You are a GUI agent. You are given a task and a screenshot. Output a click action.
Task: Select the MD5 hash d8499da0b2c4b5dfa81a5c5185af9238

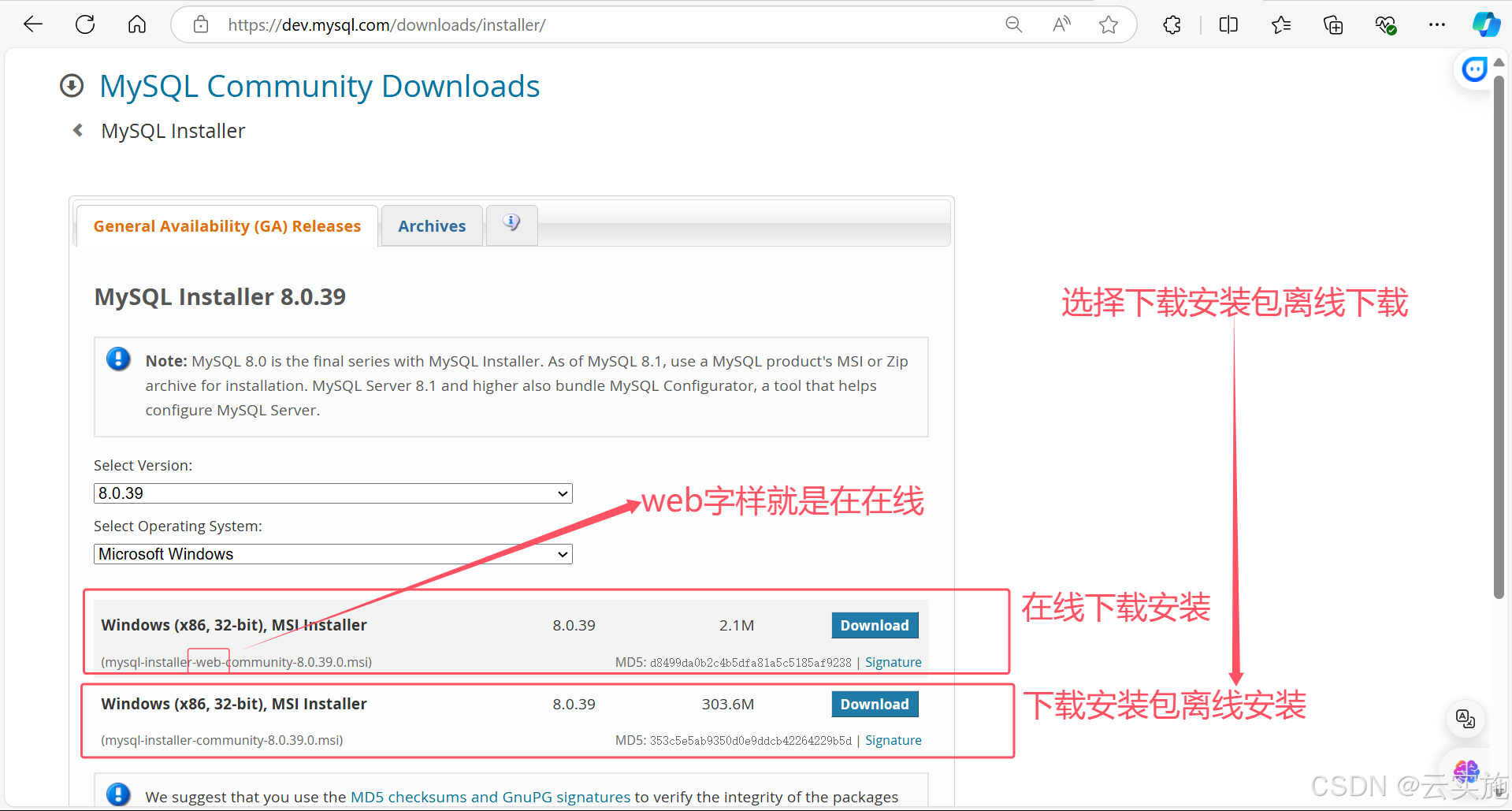coord(750,663)
